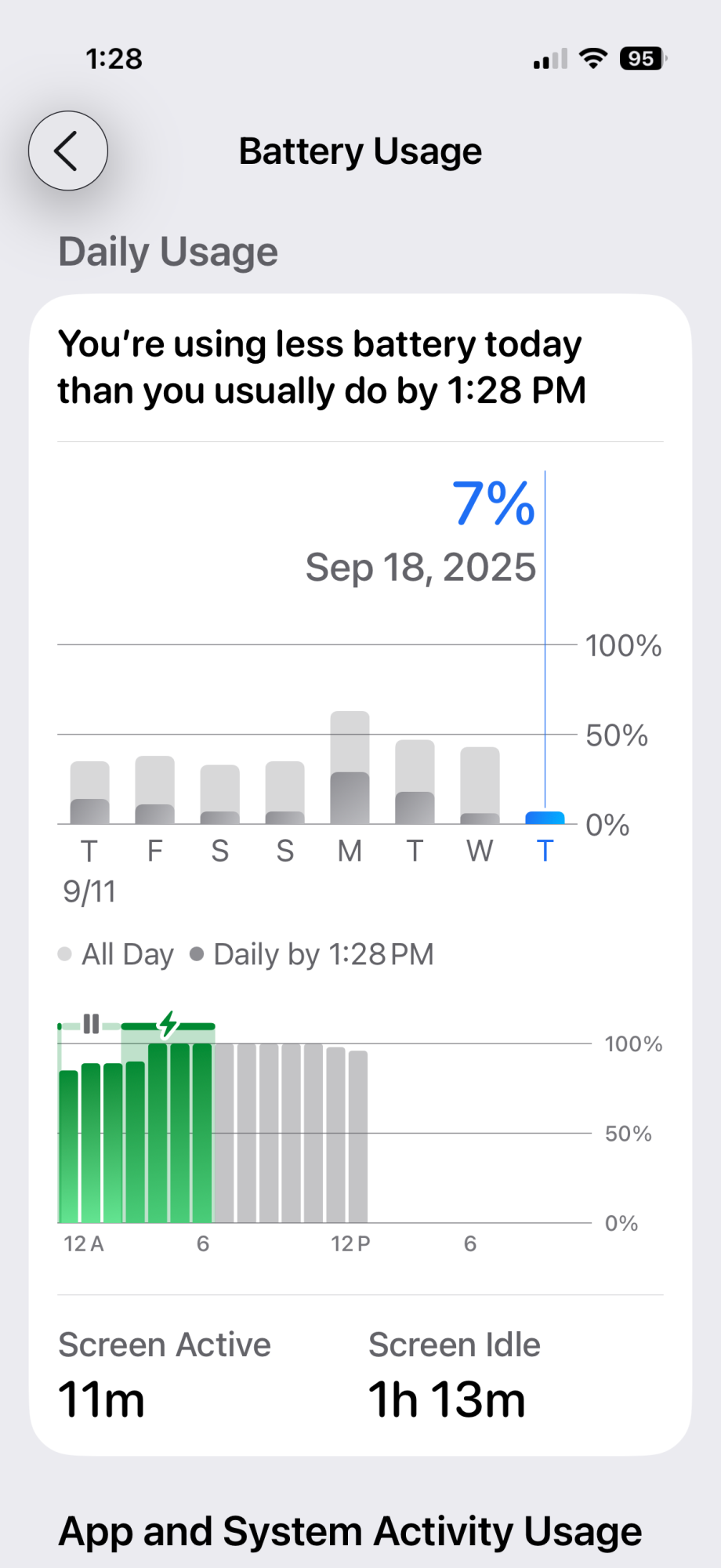Tap the 7% Sep 18, 2025 readout
Screen dimensions: 721x1568
[x=421, y=532]
